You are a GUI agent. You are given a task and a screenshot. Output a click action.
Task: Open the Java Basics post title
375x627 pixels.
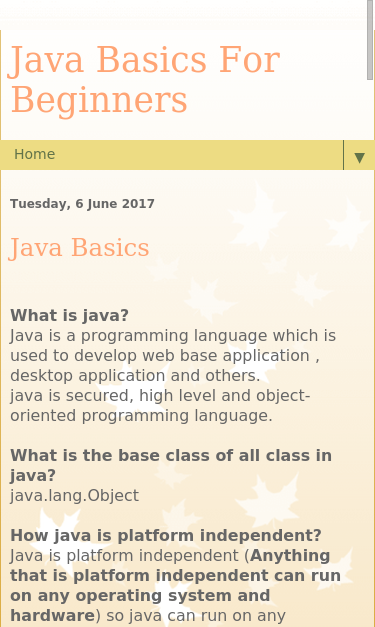click(79, 248)
